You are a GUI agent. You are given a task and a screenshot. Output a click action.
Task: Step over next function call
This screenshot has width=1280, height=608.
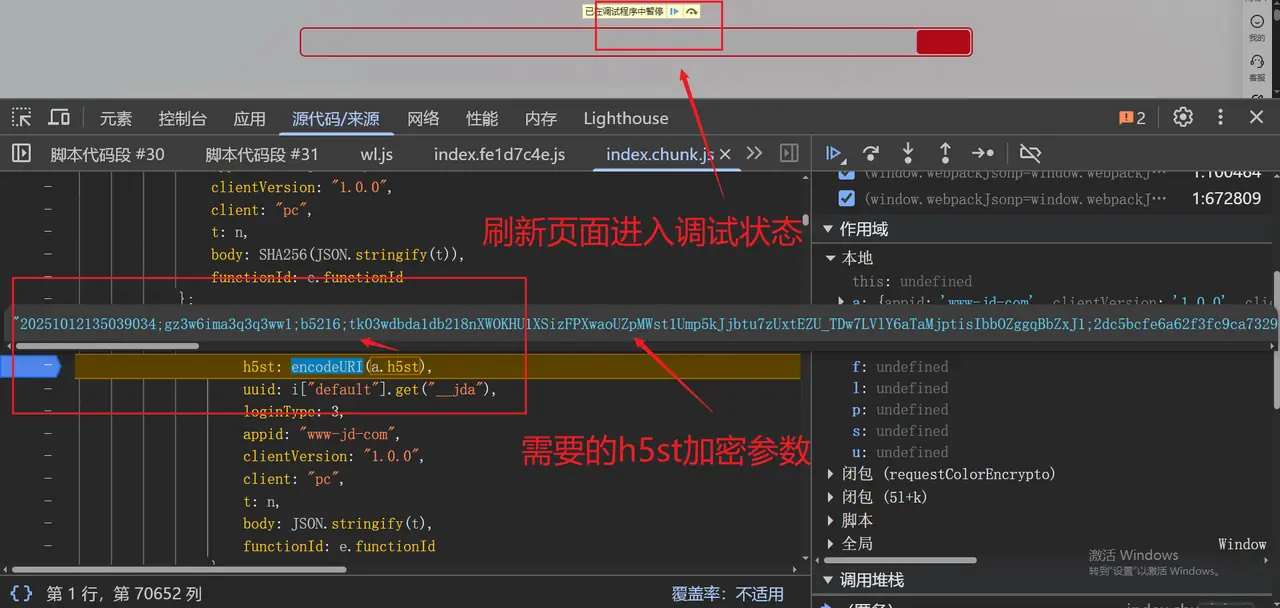(x=871, y=153)
